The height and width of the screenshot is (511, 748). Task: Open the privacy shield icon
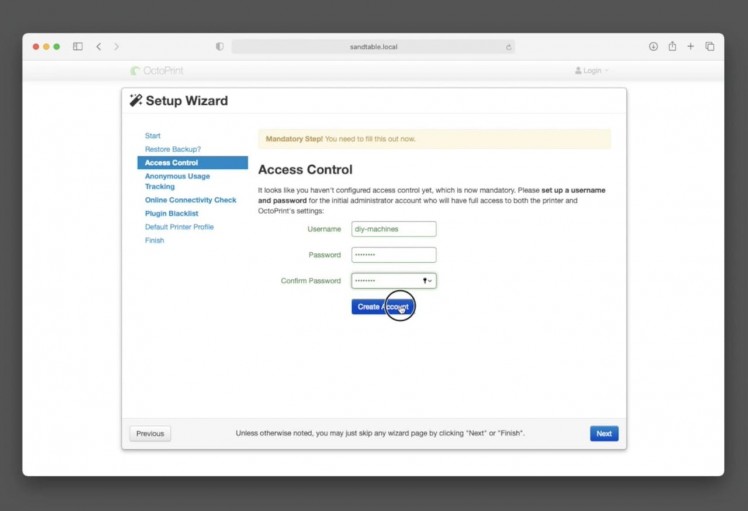click(x=219, y=46)
